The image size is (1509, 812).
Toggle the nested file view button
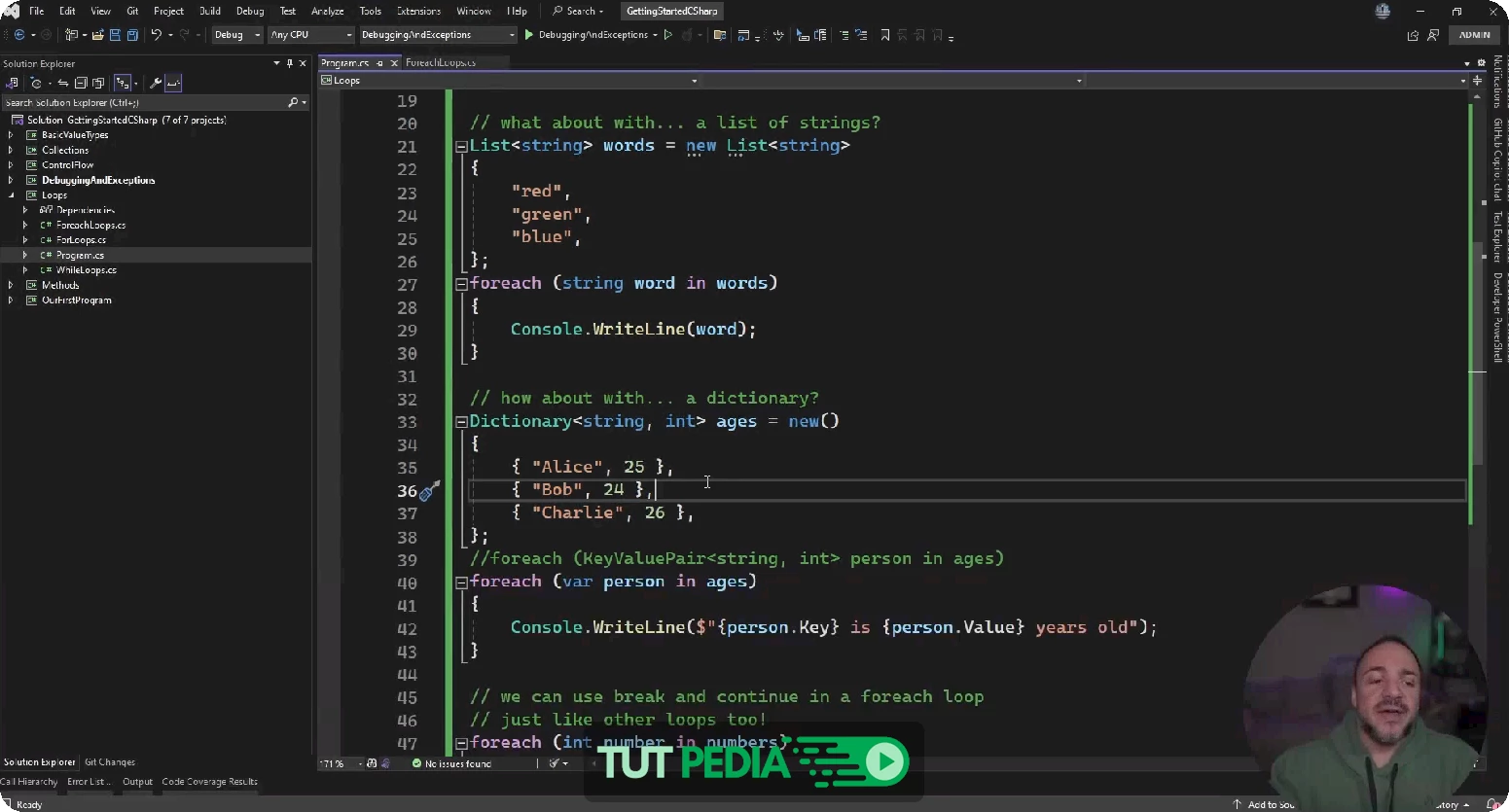point(122,83)
